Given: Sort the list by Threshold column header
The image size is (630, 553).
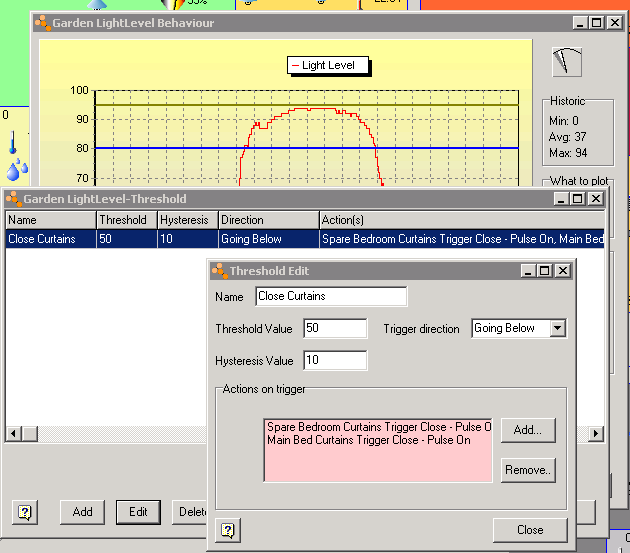Looking at the screenshot, I should pos(125,220).
